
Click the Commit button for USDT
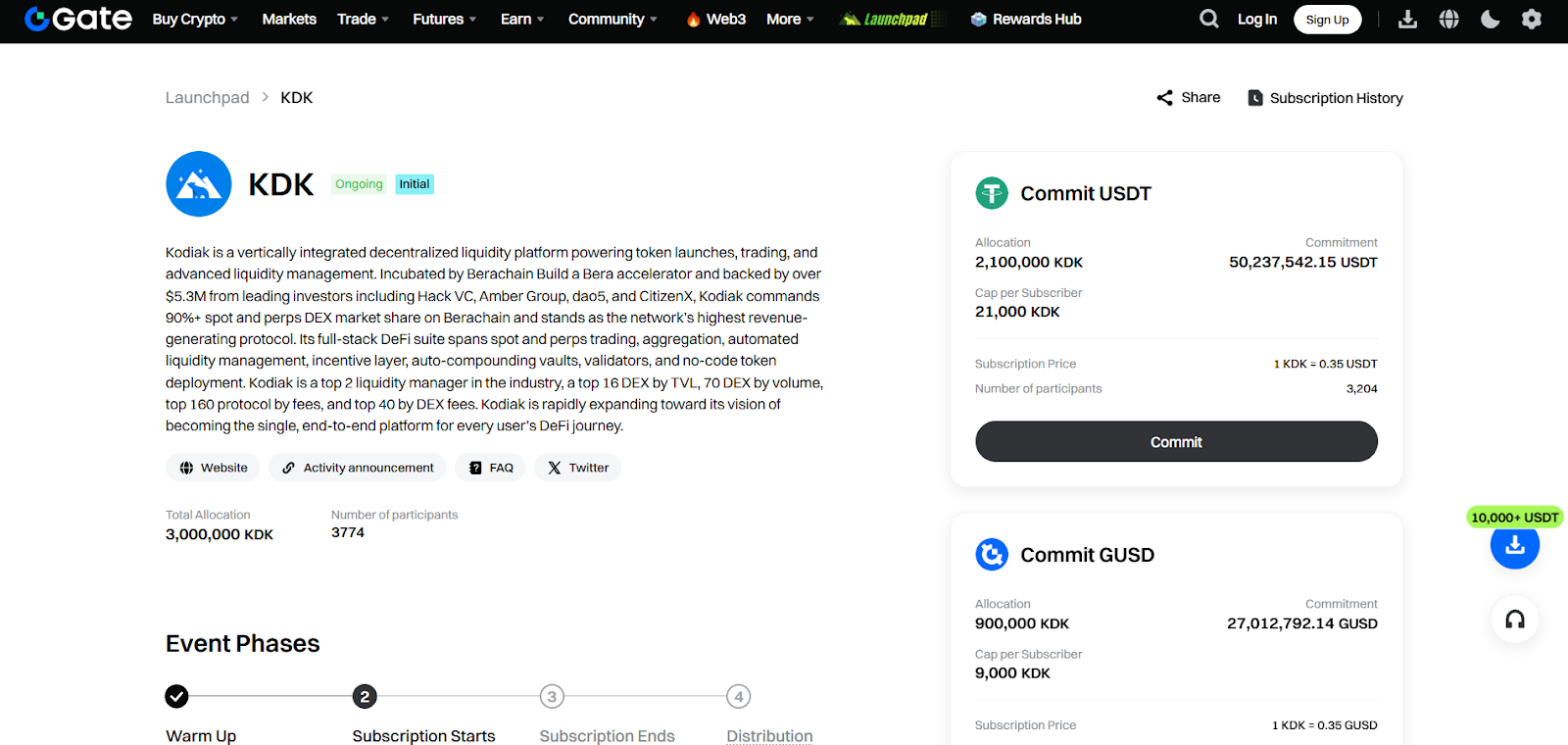1176,441
